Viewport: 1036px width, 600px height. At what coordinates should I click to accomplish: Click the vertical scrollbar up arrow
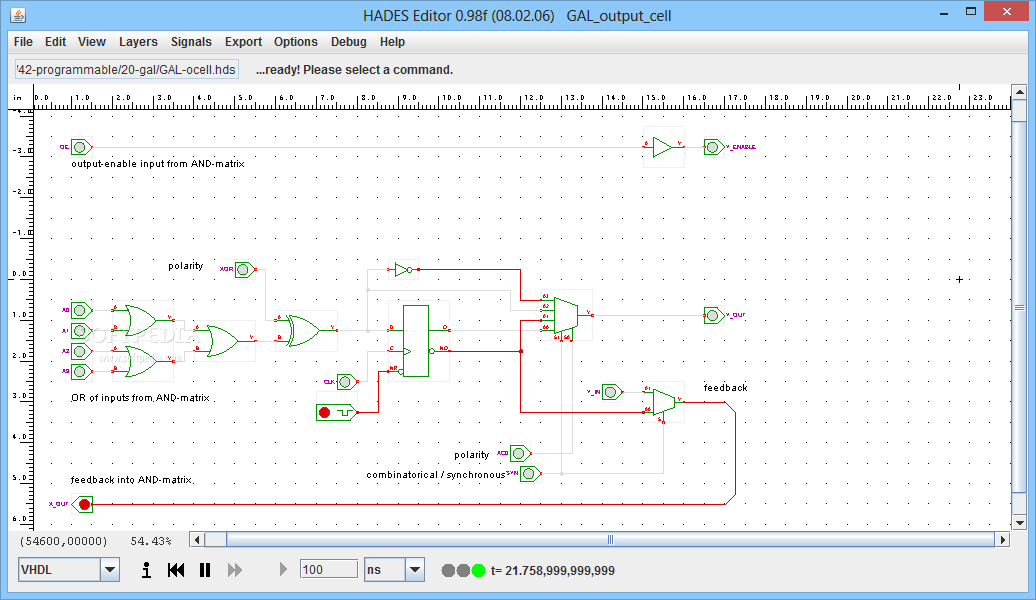pyautogui.click(x=1019, y=93)
